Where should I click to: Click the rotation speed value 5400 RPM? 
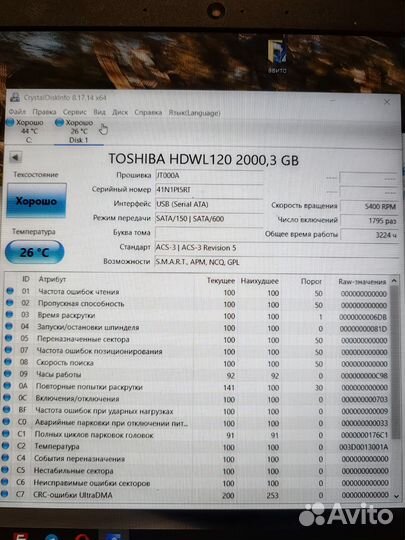coord(369,206)
